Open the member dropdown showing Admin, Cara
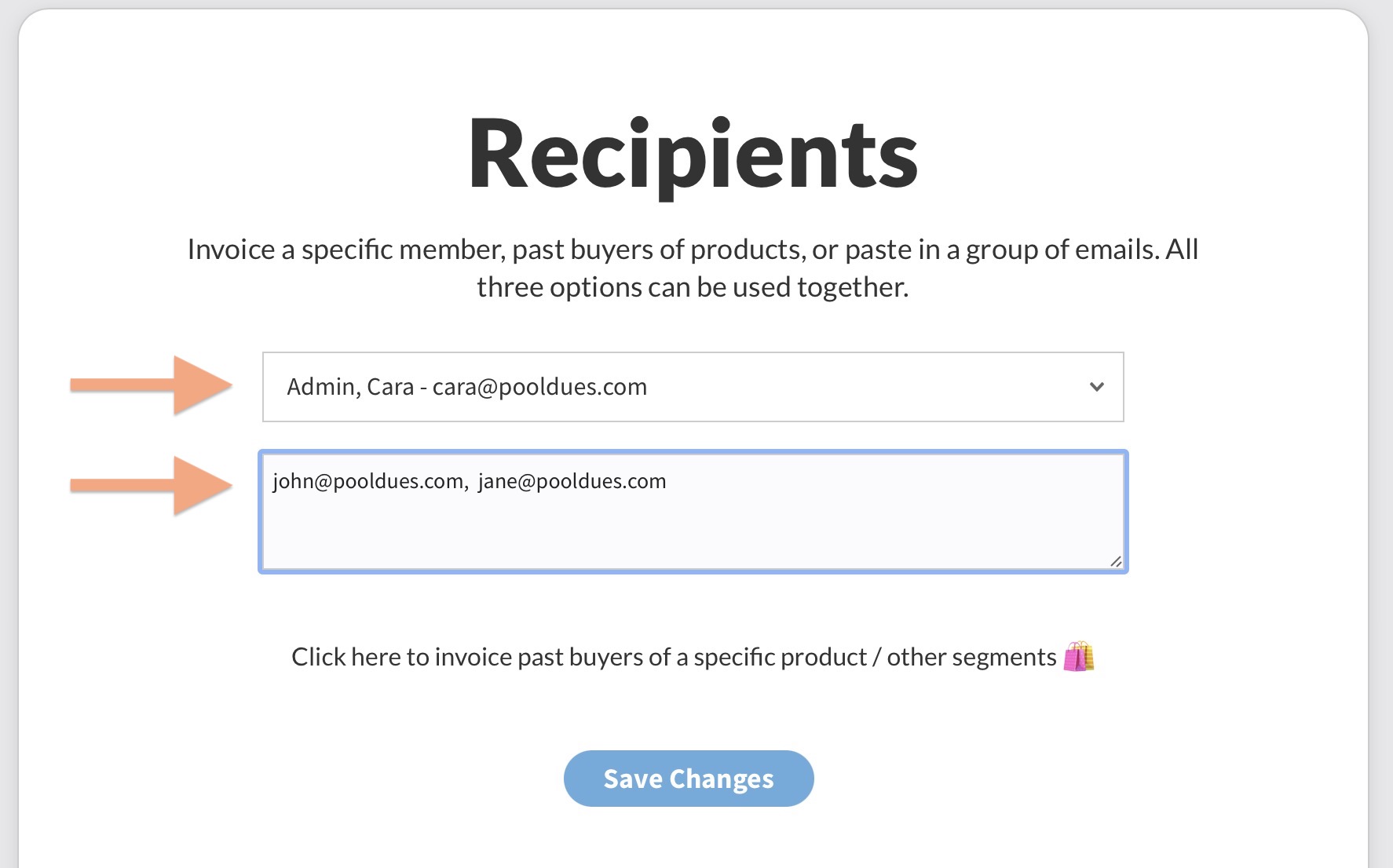 691,387
